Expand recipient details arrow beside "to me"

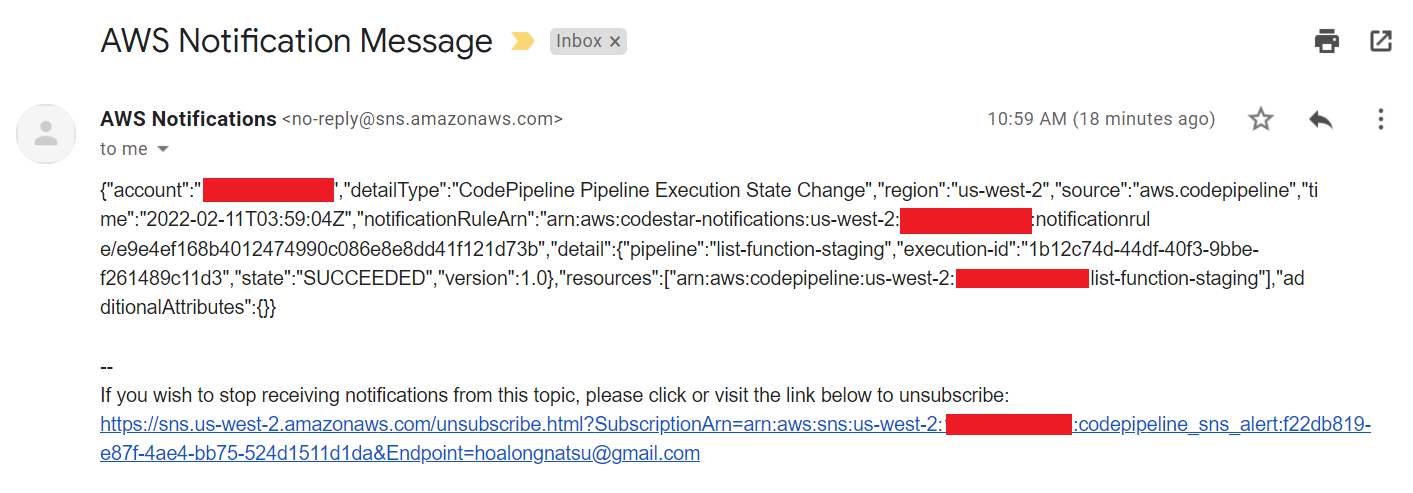pos(163,150)
